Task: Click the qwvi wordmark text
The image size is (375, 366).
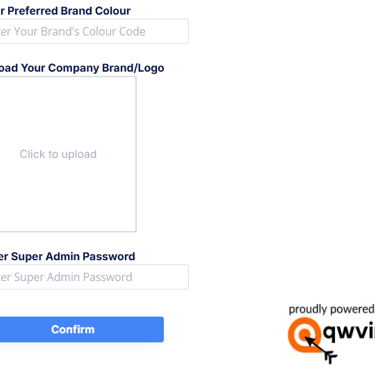Action: (x=349, y=332)
